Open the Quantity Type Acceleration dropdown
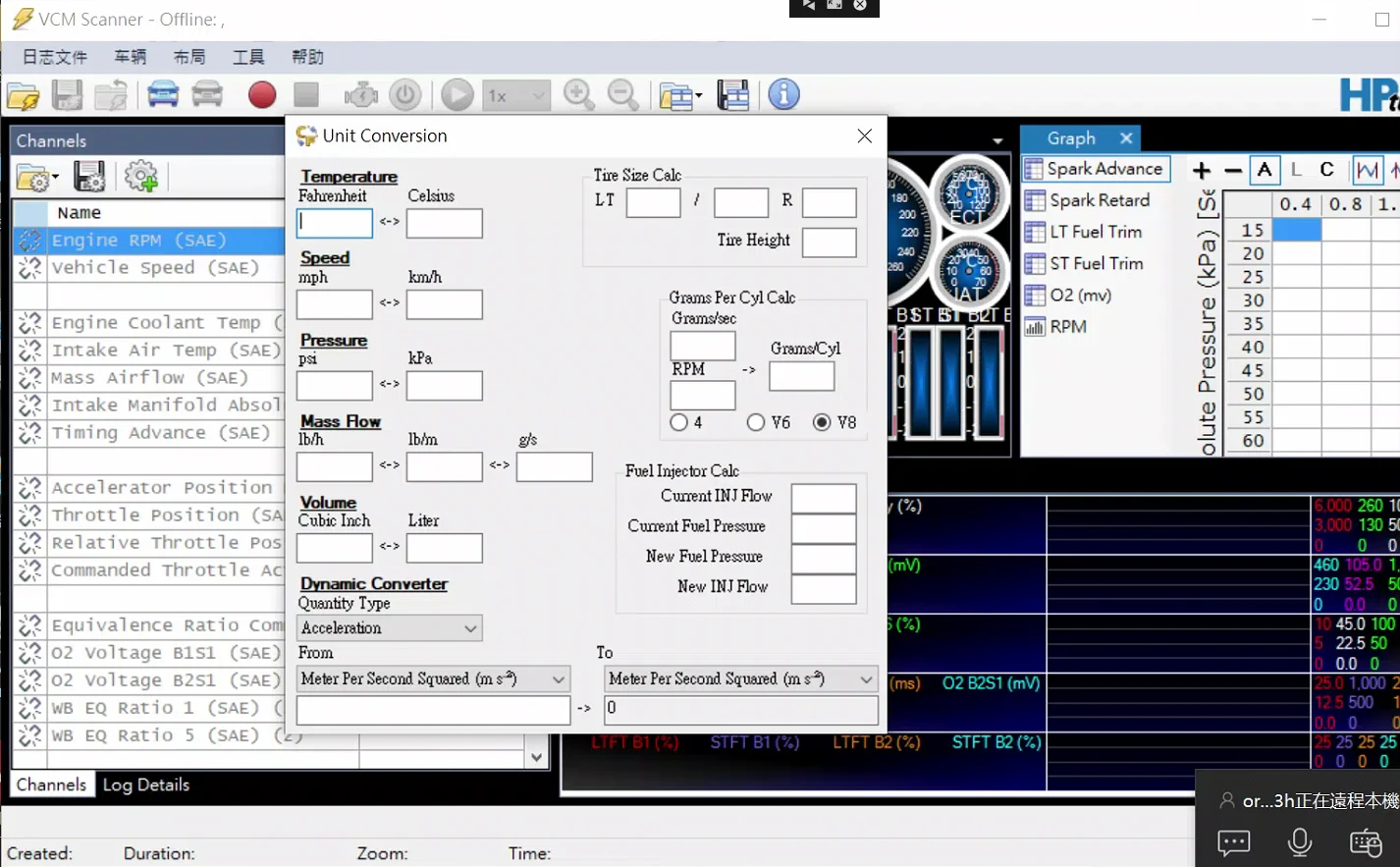Screen dimensions: 1400x867 point(388,627)
